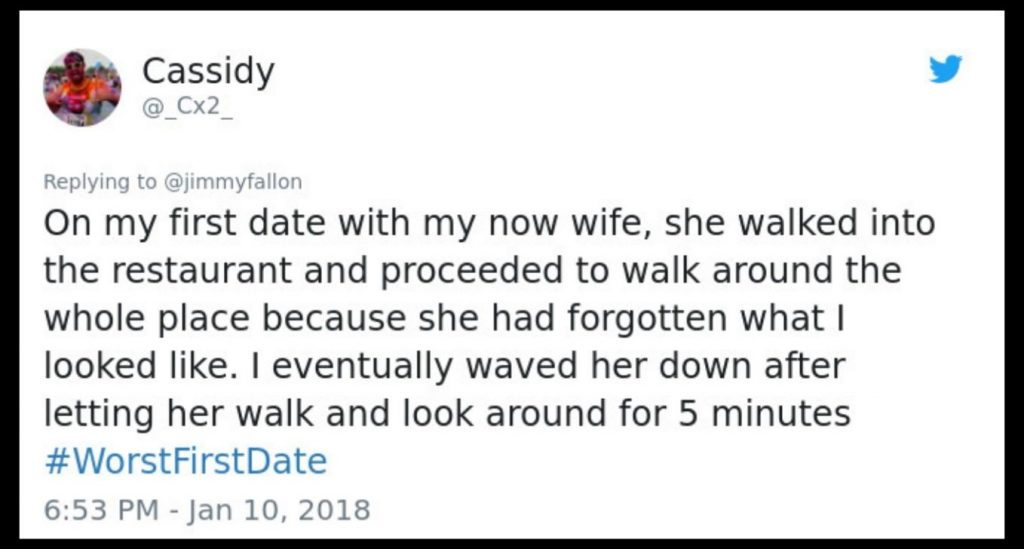Click 'looked like.' at fourth line start

[x=140, y=366]
